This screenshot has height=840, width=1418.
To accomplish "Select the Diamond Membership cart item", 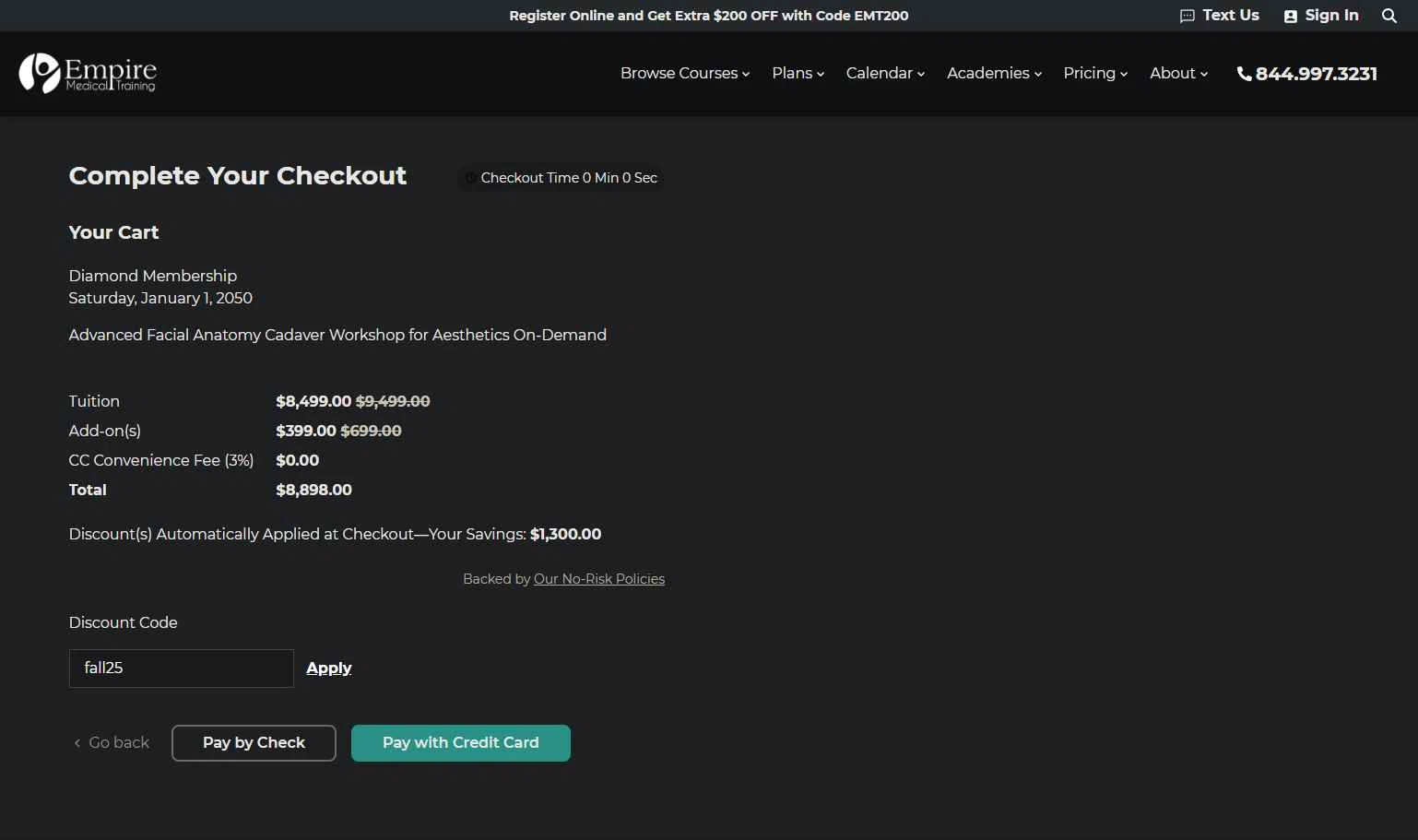I will (x=153, y=276).
